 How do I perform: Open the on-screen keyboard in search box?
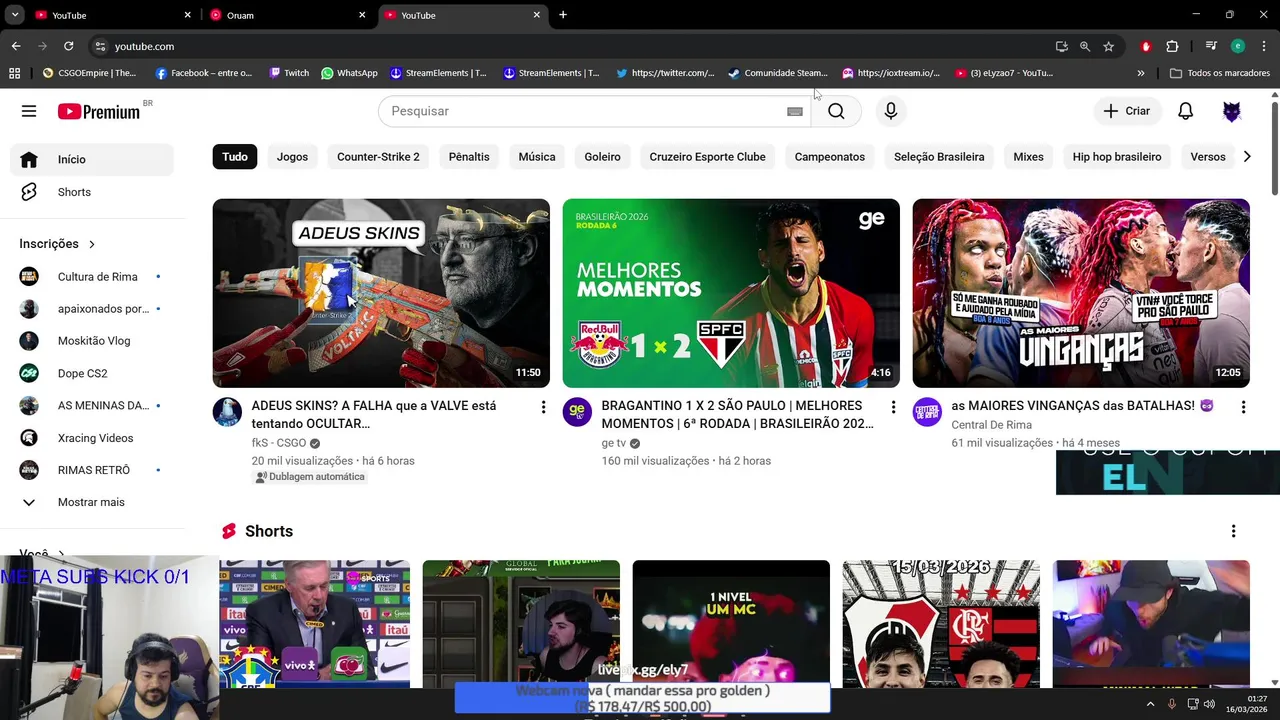pos(795,111)
